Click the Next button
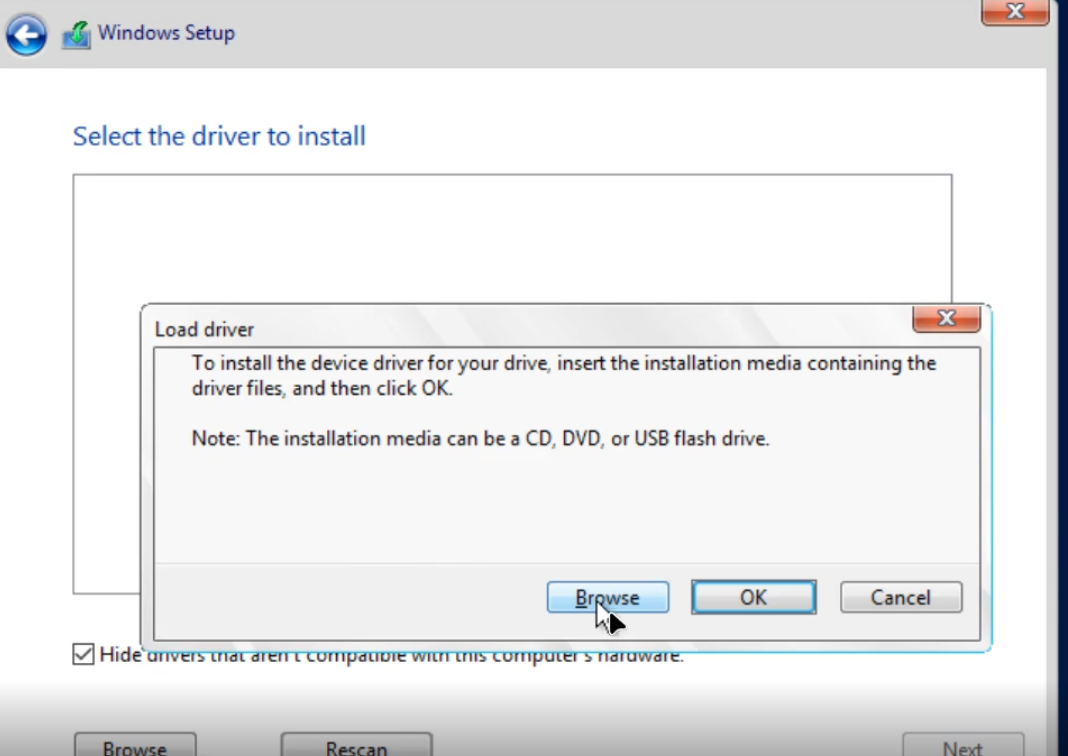1068x756 pixels. tap(961, 746)
